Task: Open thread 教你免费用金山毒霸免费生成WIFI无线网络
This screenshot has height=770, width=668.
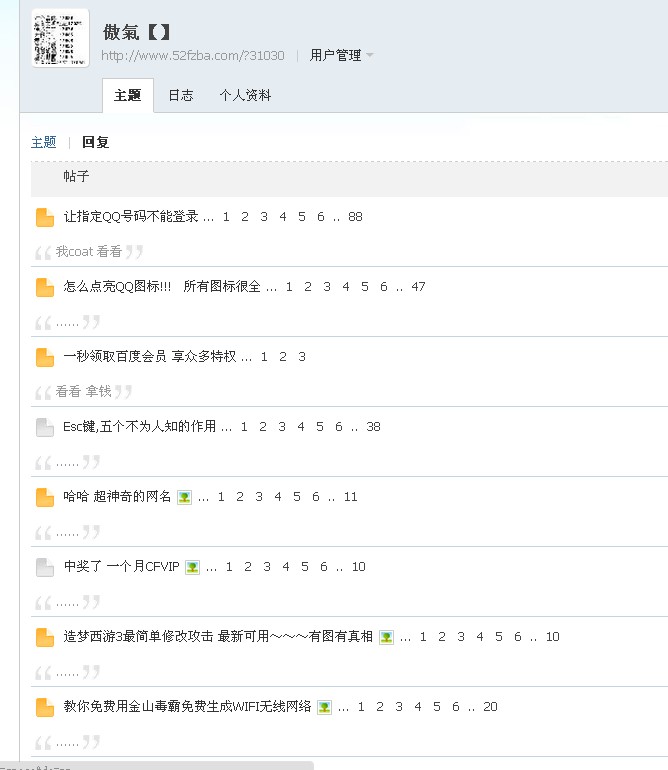Action: pyautogui.click(x=187, y=706)
